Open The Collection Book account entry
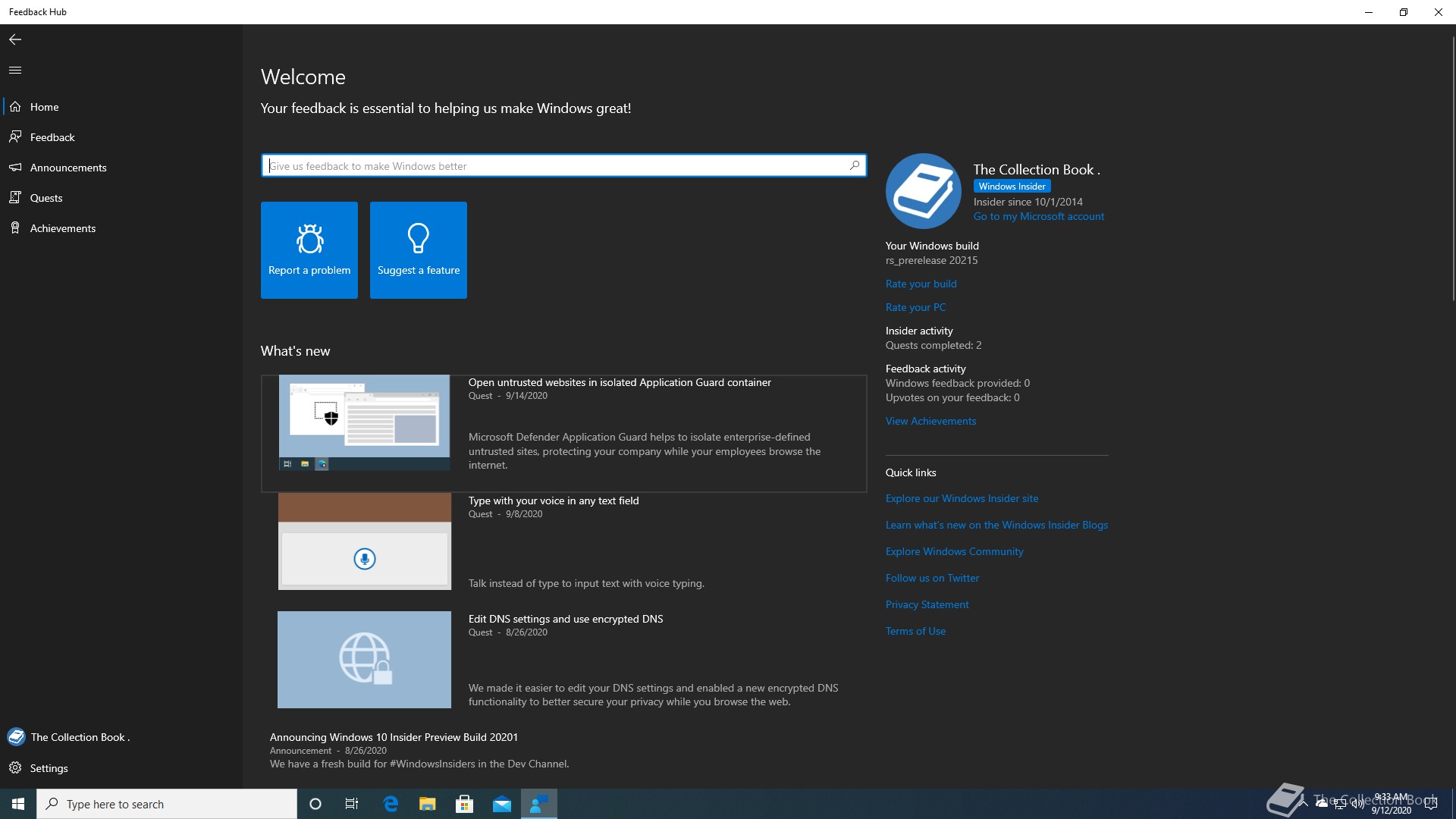 point(121,737)
